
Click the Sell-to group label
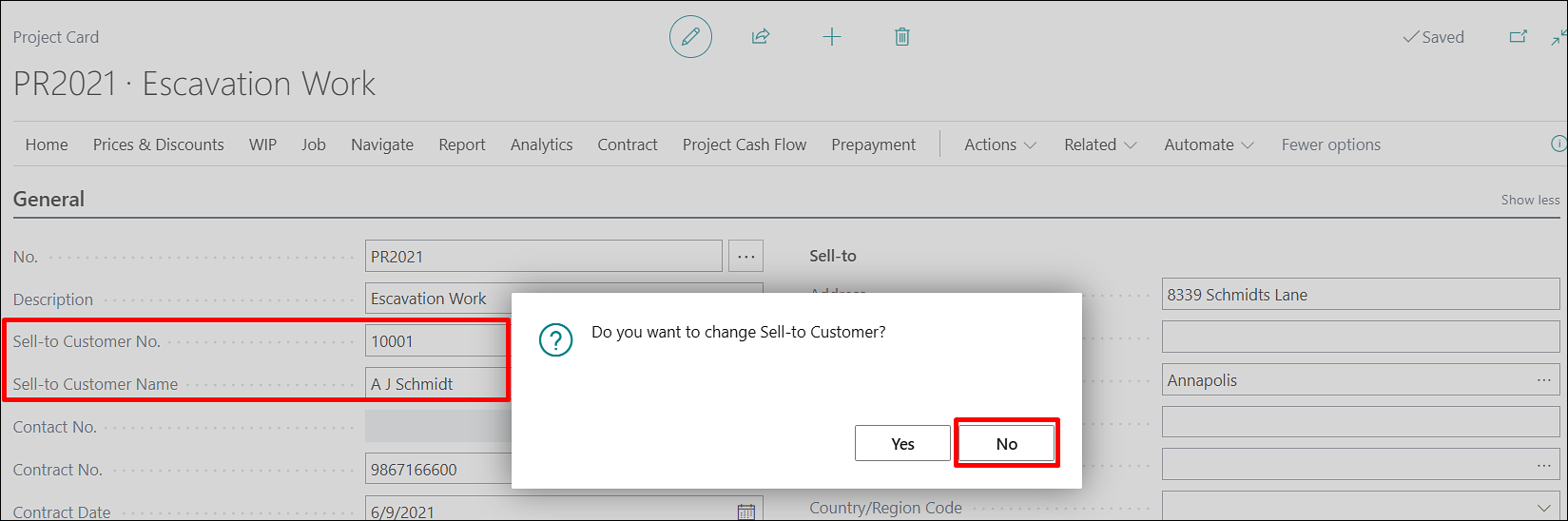pyautogui.click(x=833, y=256)
